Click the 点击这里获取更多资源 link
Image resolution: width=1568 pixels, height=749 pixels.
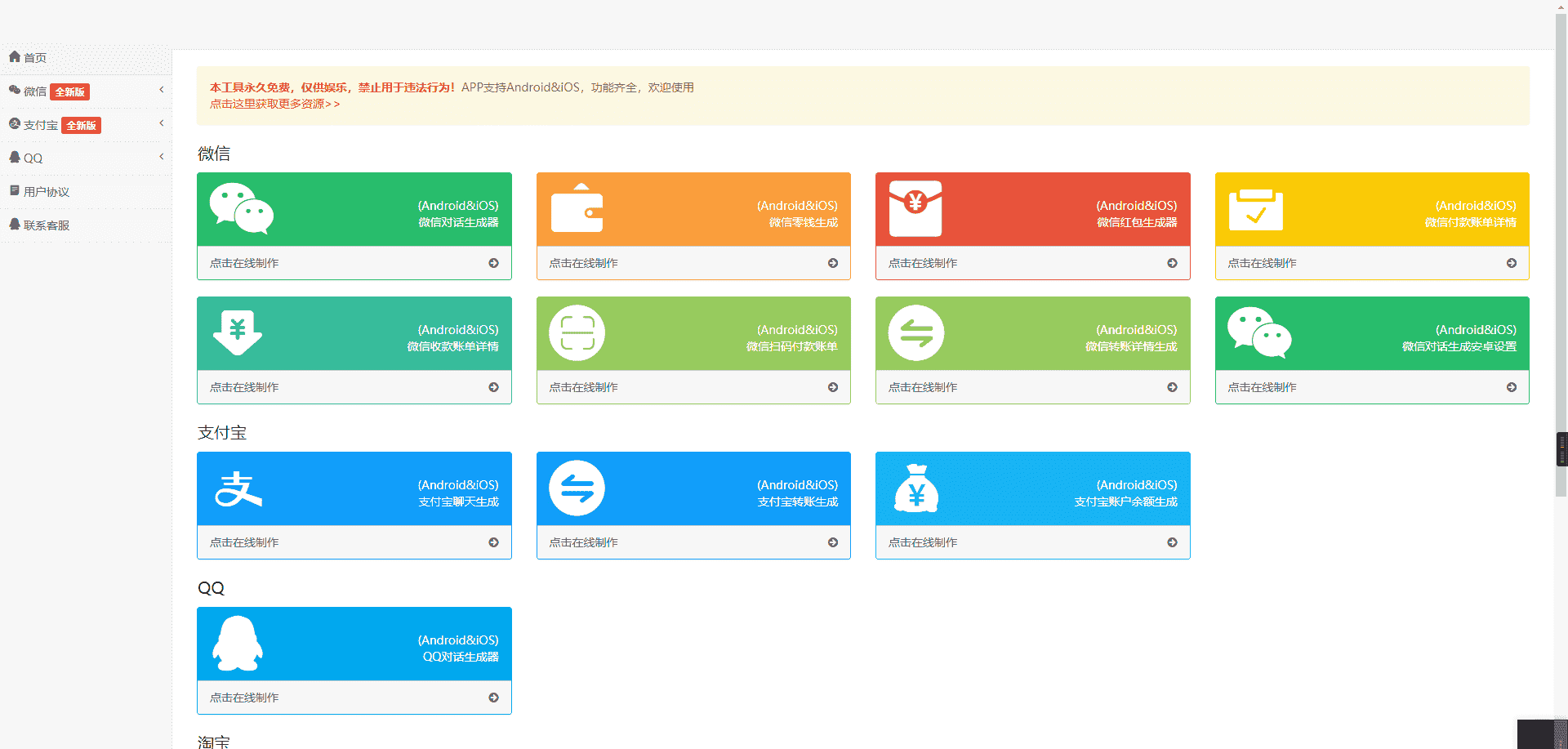pos(274,105)
